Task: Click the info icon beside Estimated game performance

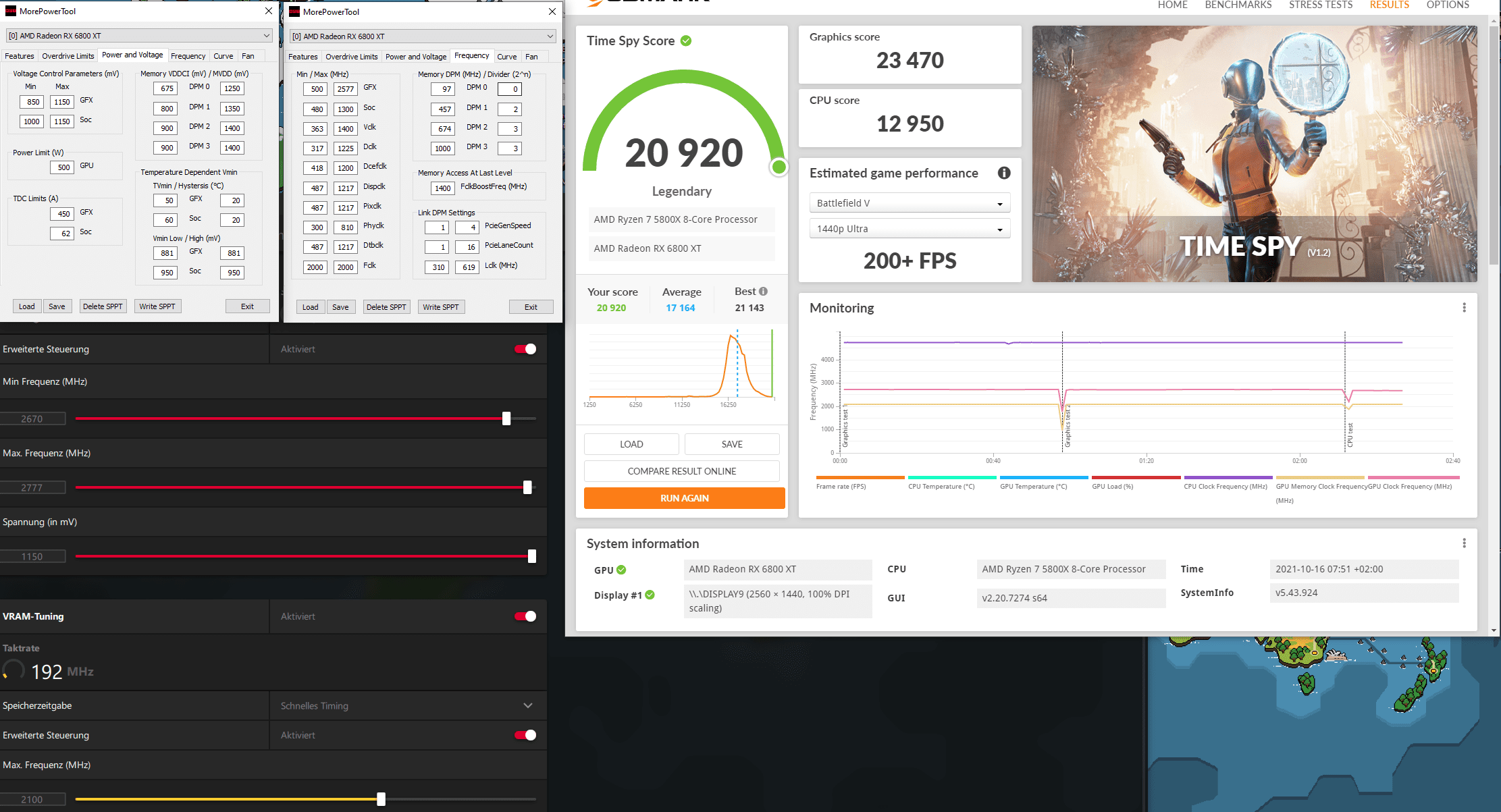Action: pyautogui.click(x=1004, y=173)
